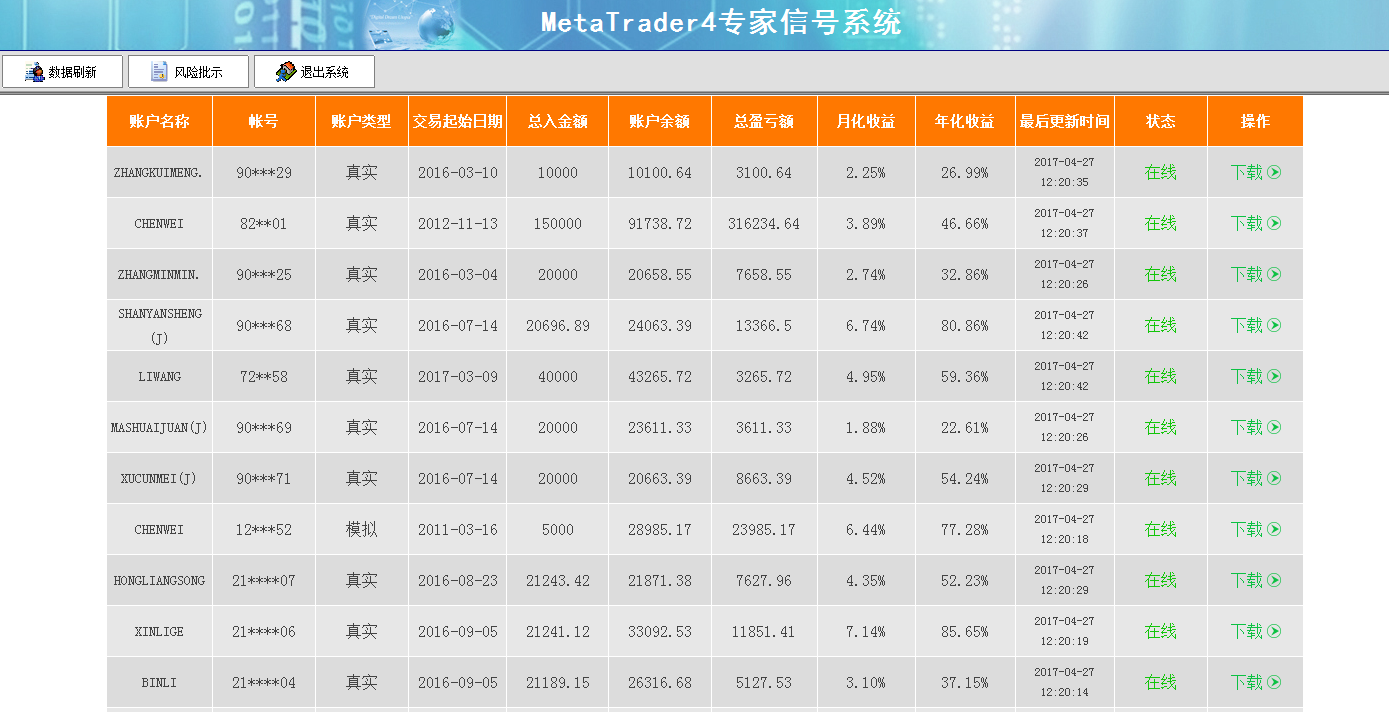The width and height of the screenshot is (1389, 712).
Task: Click the 模拟 account type cell
Action: [x=362, y=529]
